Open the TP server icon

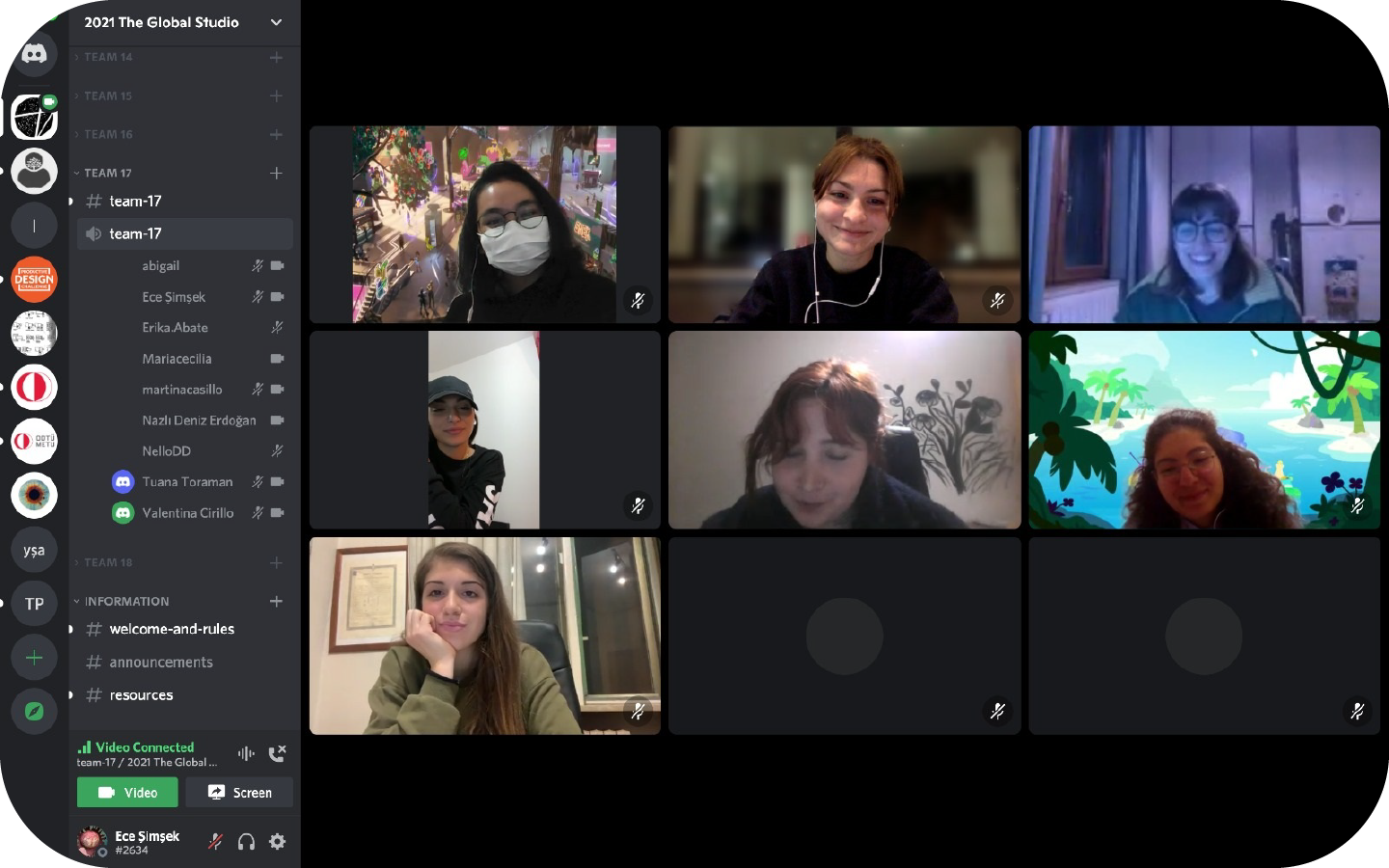[x=34, y=604]
